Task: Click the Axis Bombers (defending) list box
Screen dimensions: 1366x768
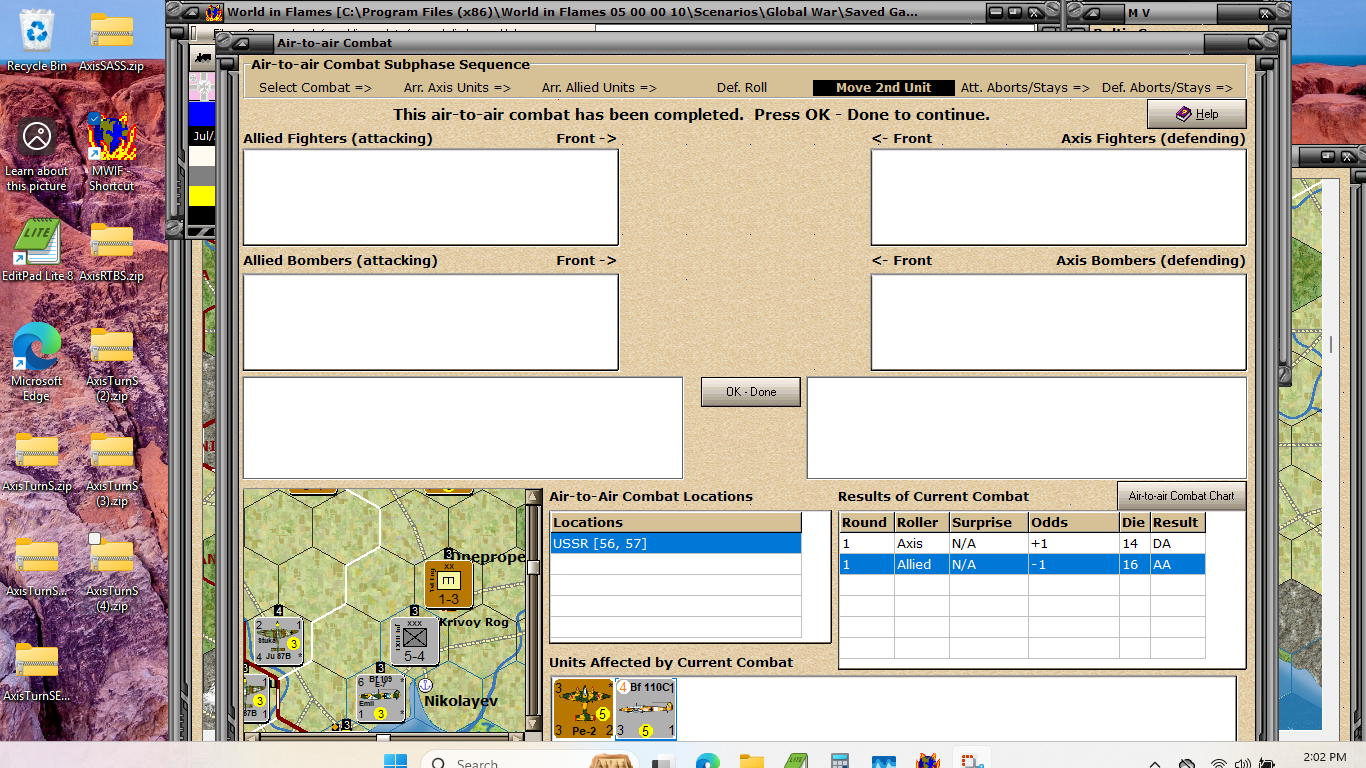Action: click(x=1059, y=322)
